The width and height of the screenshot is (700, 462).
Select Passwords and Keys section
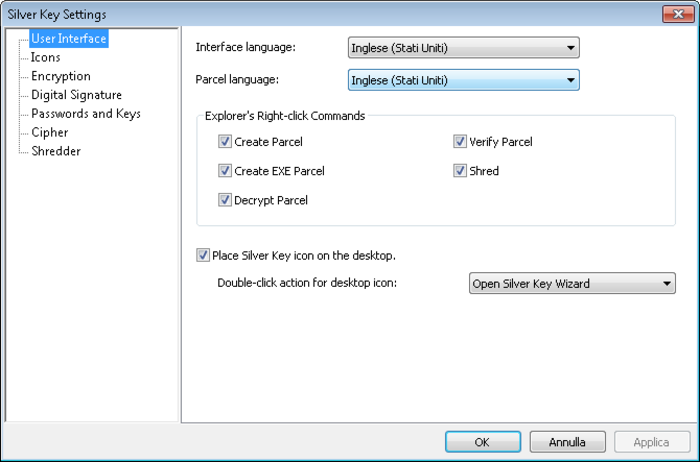click(x=85, y=114)
